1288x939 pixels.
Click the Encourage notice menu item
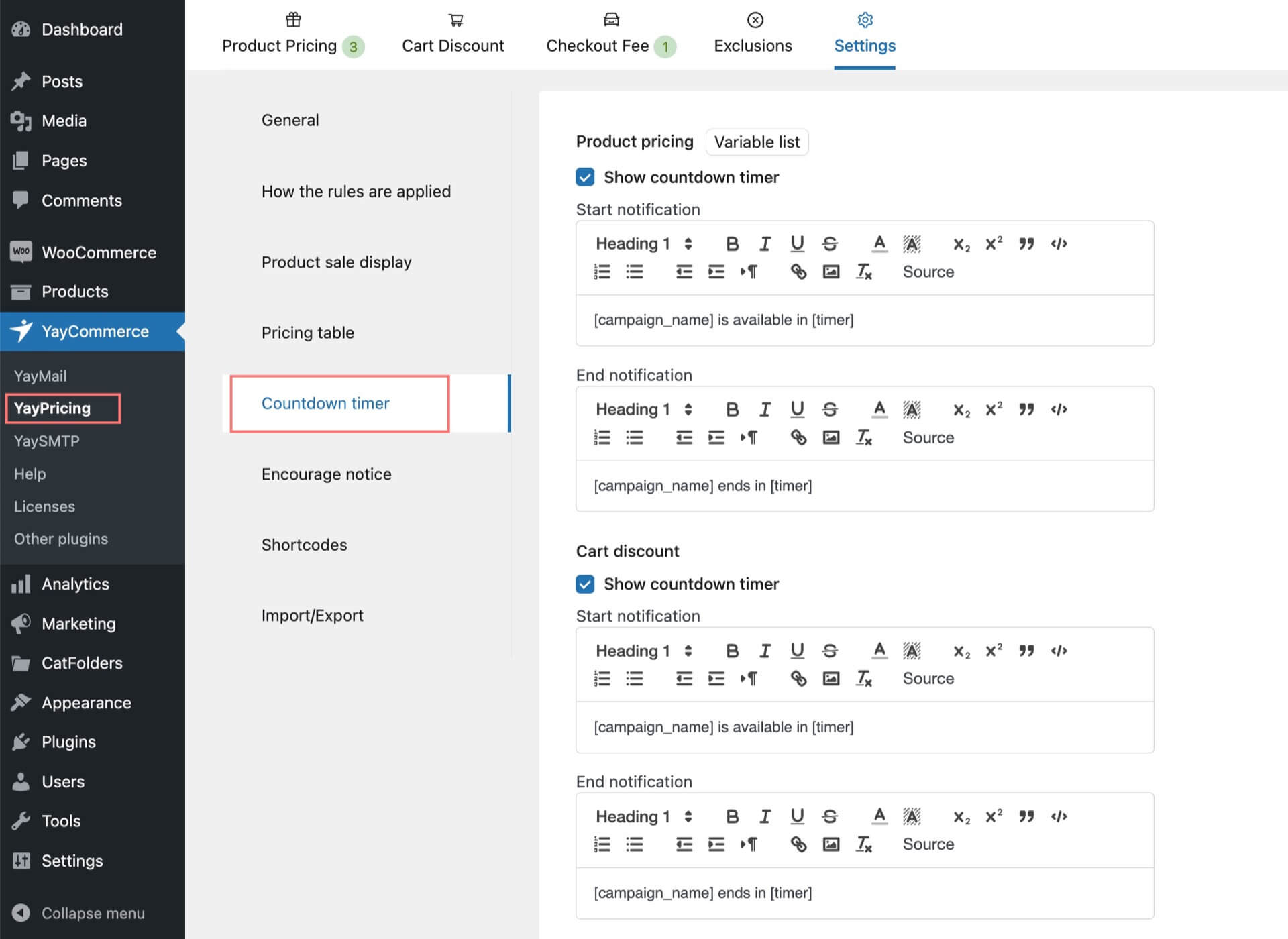(x=326, y=473)
